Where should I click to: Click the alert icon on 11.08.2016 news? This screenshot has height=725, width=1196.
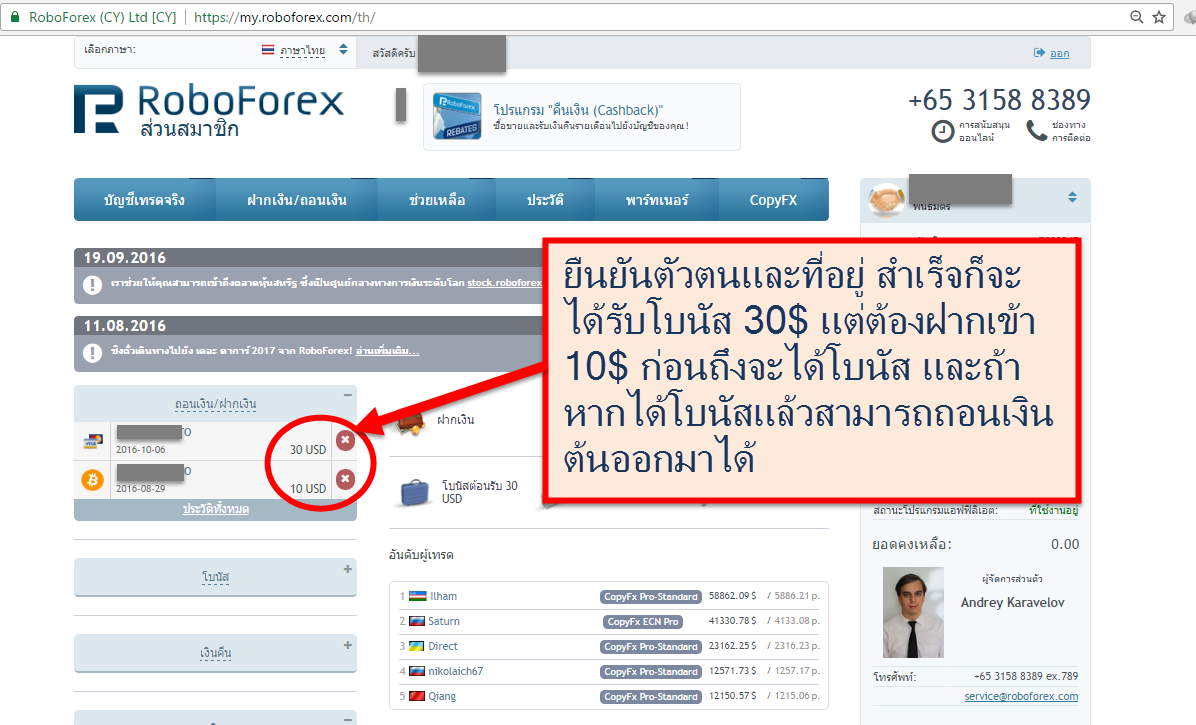click(x=92, y=353)
